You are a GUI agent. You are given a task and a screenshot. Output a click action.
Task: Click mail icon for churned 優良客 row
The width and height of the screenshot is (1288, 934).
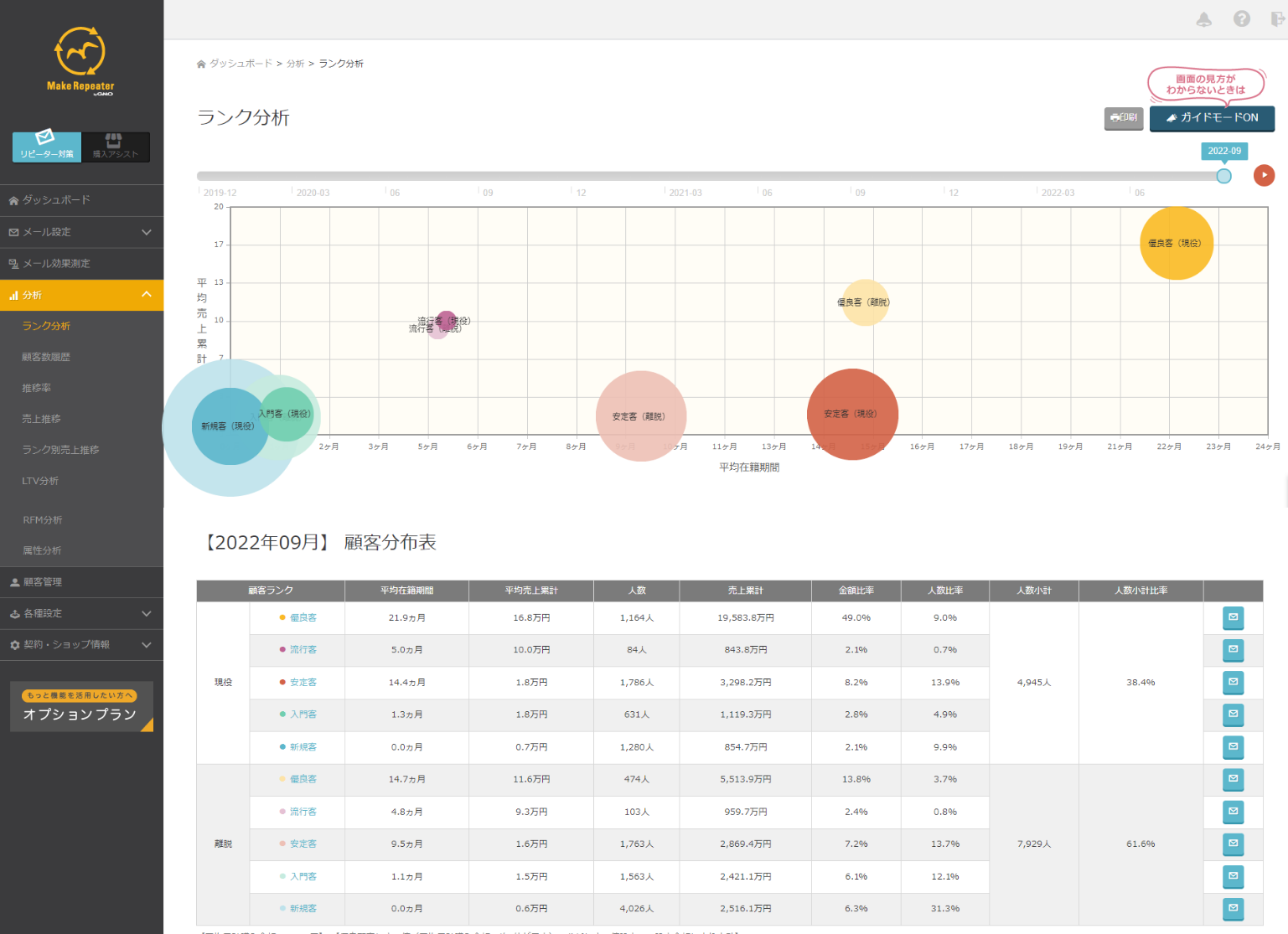pyautogui.click(x=1233, y=779)
